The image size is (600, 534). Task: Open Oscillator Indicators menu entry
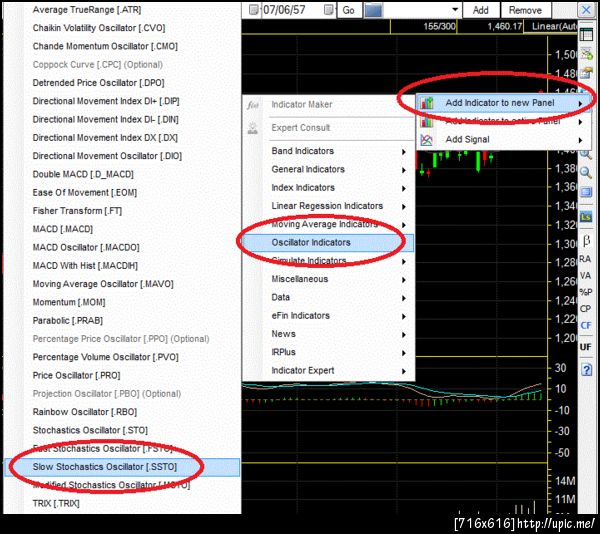click(328, 243)
